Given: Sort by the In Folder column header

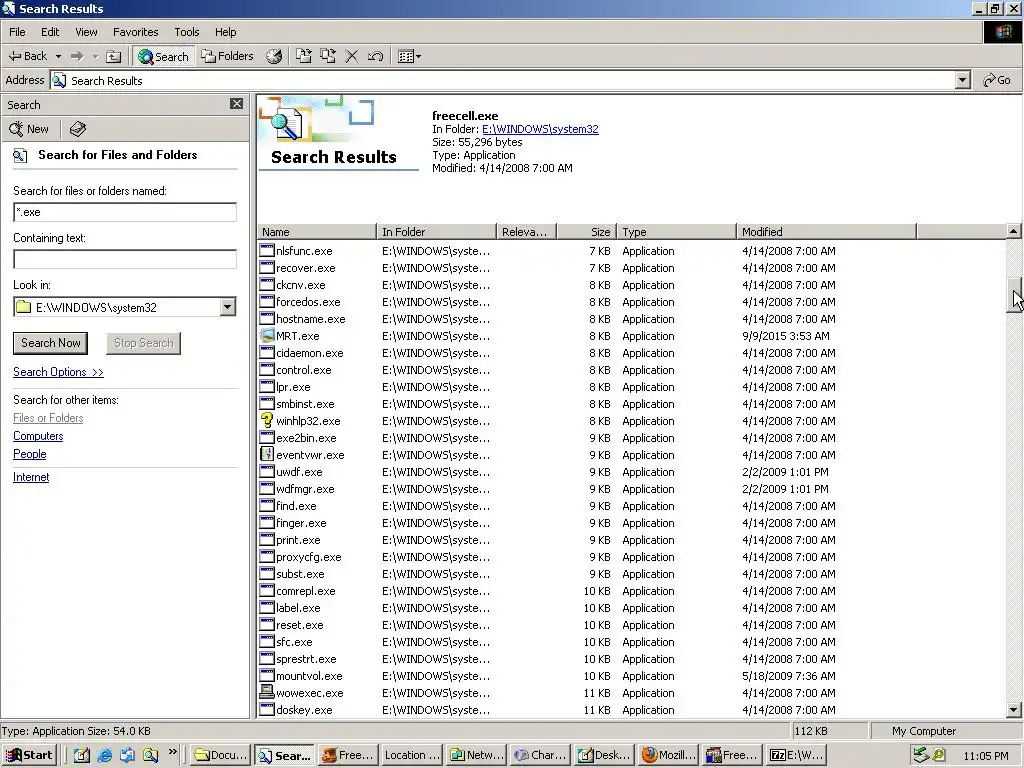Looking at the screenshot, I should [x=436, y=231].
